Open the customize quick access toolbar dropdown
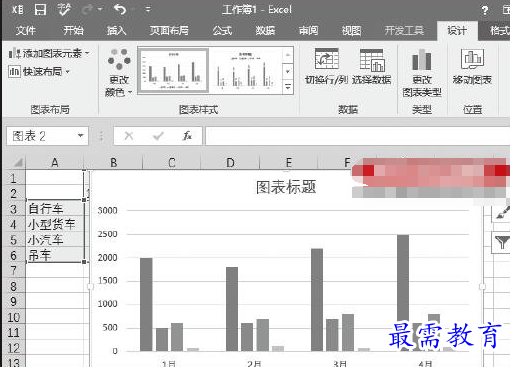 pyautogui.click(x=148, y=9)
